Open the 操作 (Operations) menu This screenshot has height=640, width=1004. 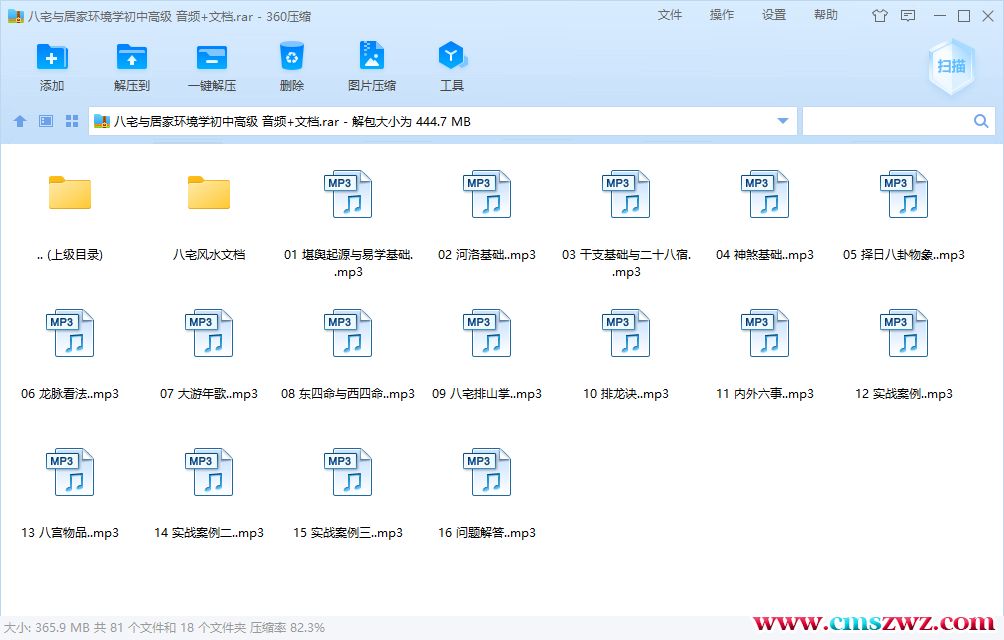pos(721,16)
